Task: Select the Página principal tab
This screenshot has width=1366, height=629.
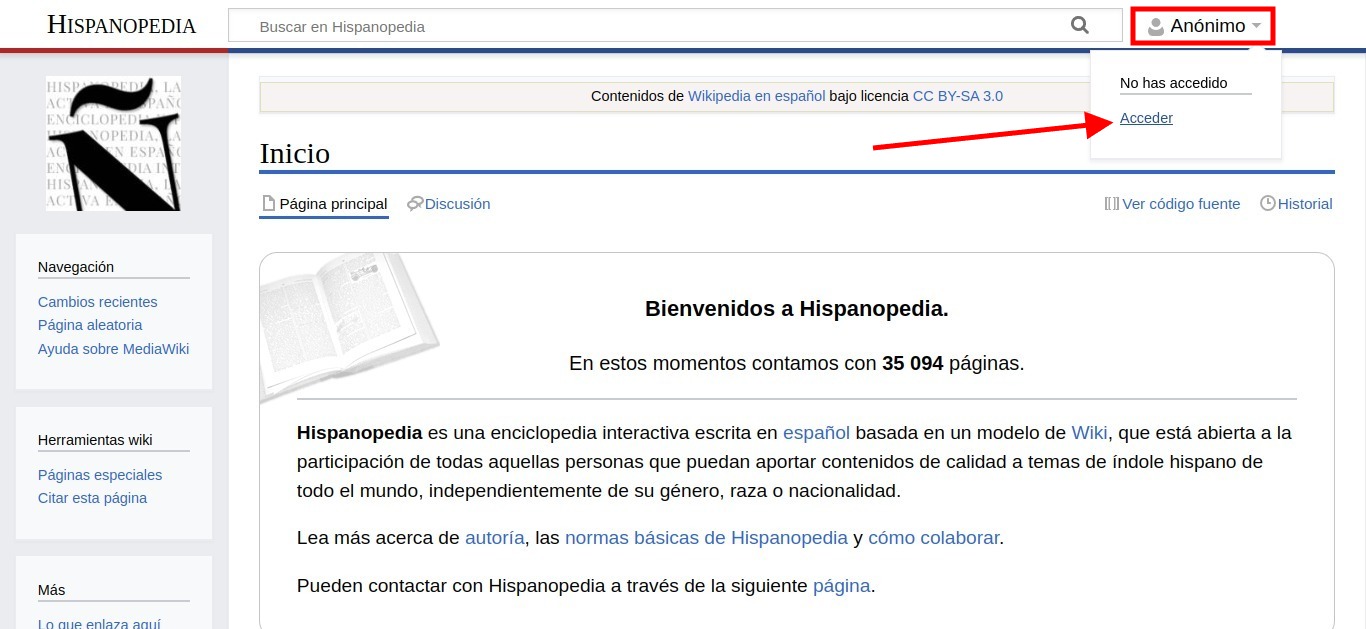Action: tap(331, 203)
